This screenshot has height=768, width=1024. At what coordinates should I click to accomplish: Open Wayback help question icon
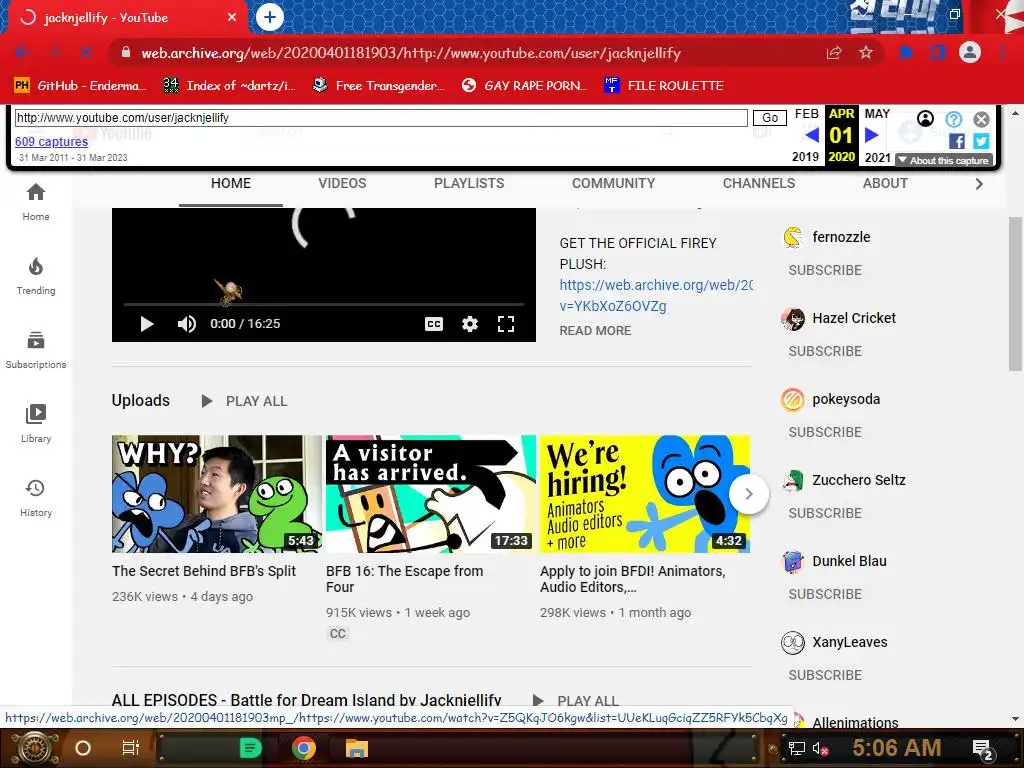coord(954,119)
